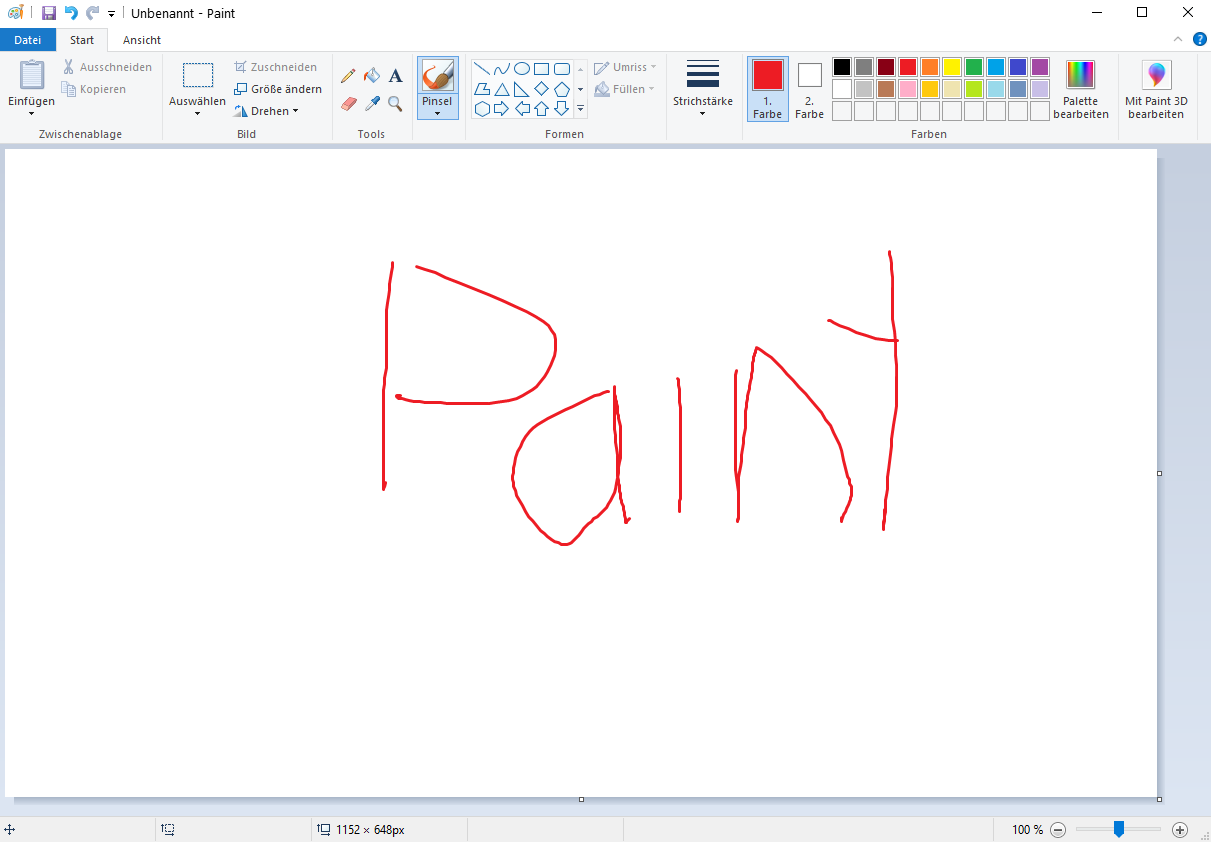This screenshot has height=842, width=1211.
Task: Pick the yellow color swatch
Action: pos(952,67)
